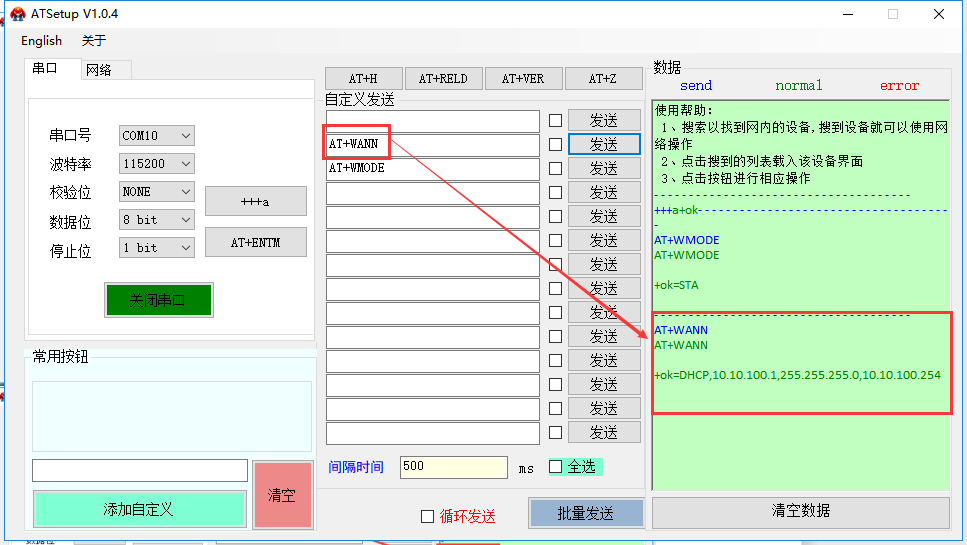
Task: Expand the baud rate 115200 dropdown
Action: tap(157, 163)
